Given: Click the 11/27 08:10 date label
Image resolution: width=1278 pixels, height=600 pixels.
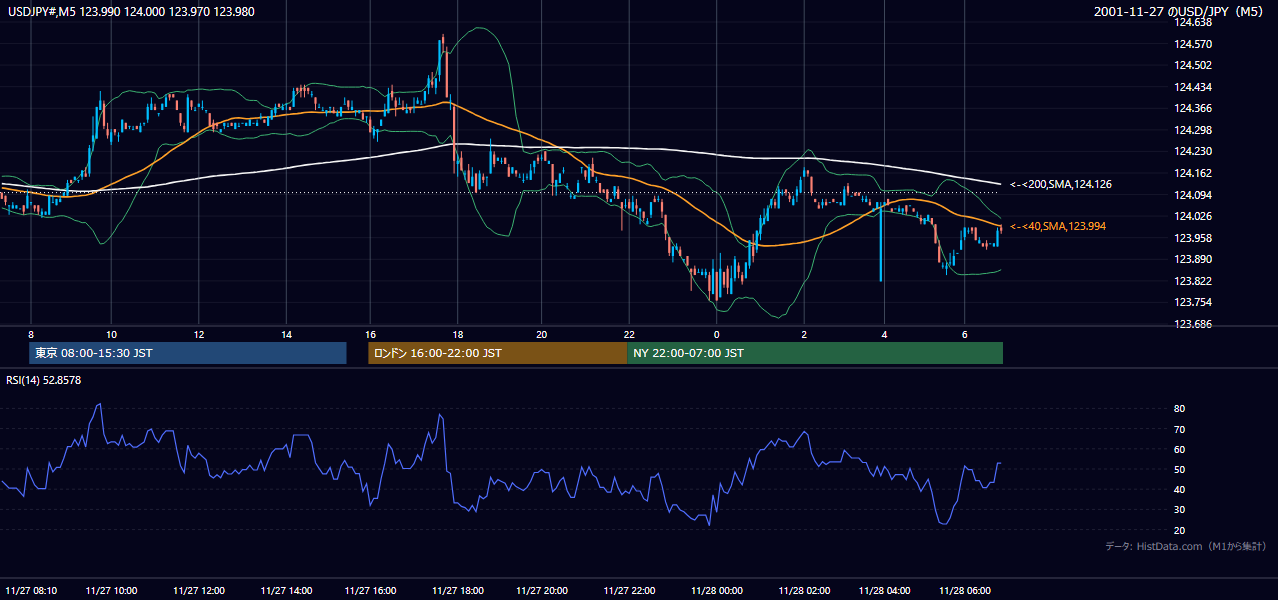Looking at the screenshot, I should 30,590.
